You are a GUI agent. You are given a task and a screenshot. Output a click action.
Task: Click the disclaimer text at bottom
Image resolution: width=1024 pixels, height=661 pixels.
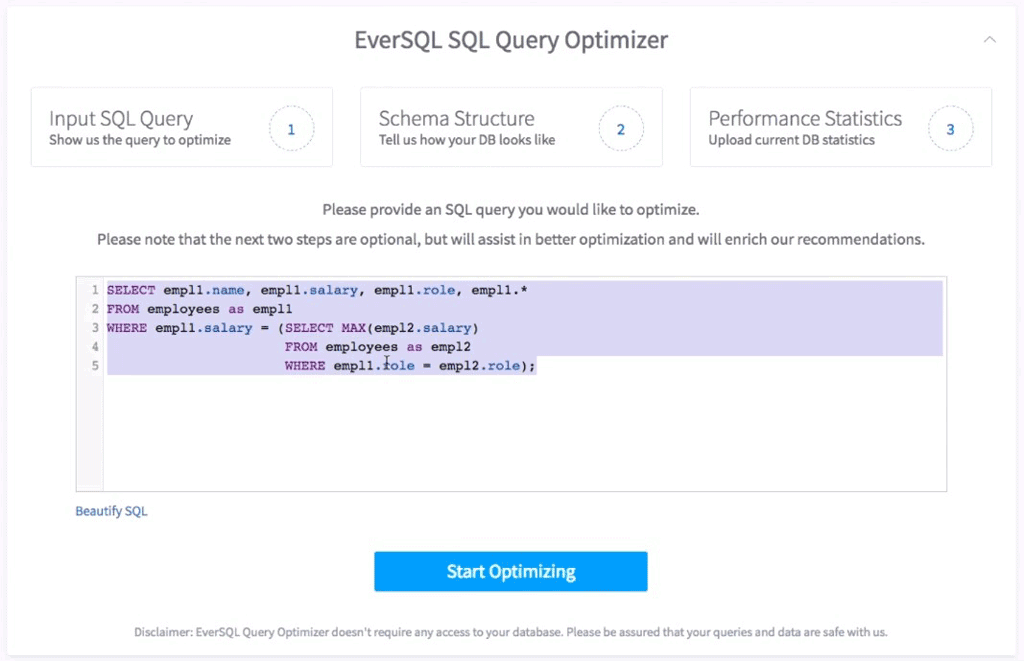511,632
